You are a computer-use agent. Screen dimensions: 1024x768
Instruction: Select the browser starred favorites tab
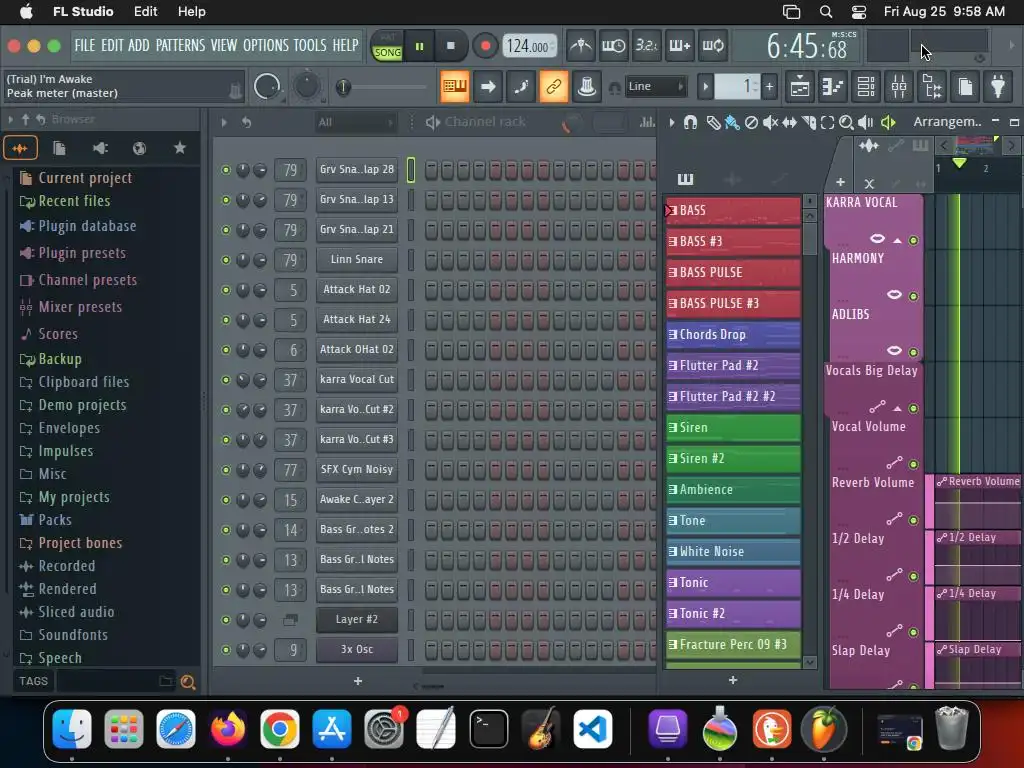(180, 148)
